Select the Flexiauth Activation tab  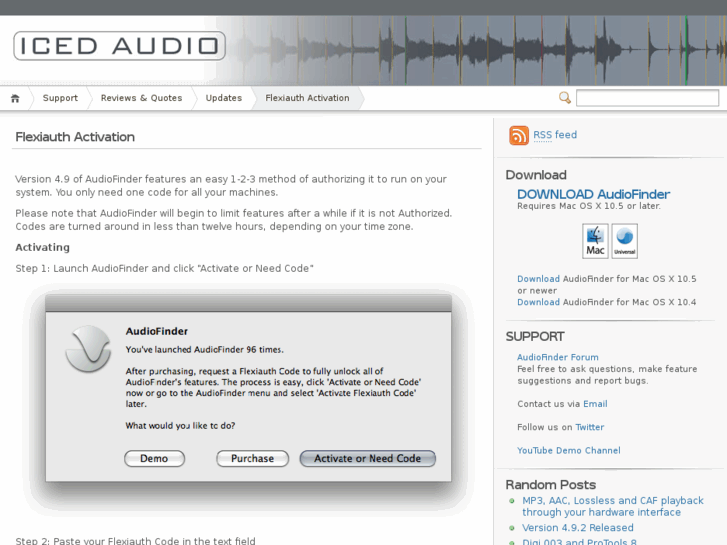pos(307,98)
